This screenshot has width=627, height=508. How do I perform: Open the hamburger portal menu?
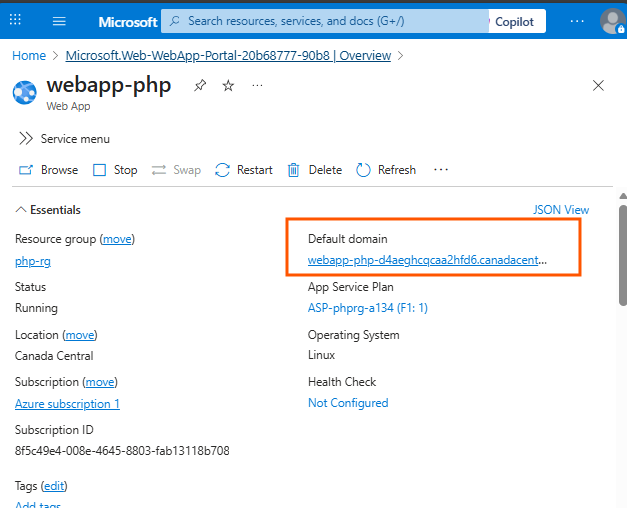pos(59,21)
